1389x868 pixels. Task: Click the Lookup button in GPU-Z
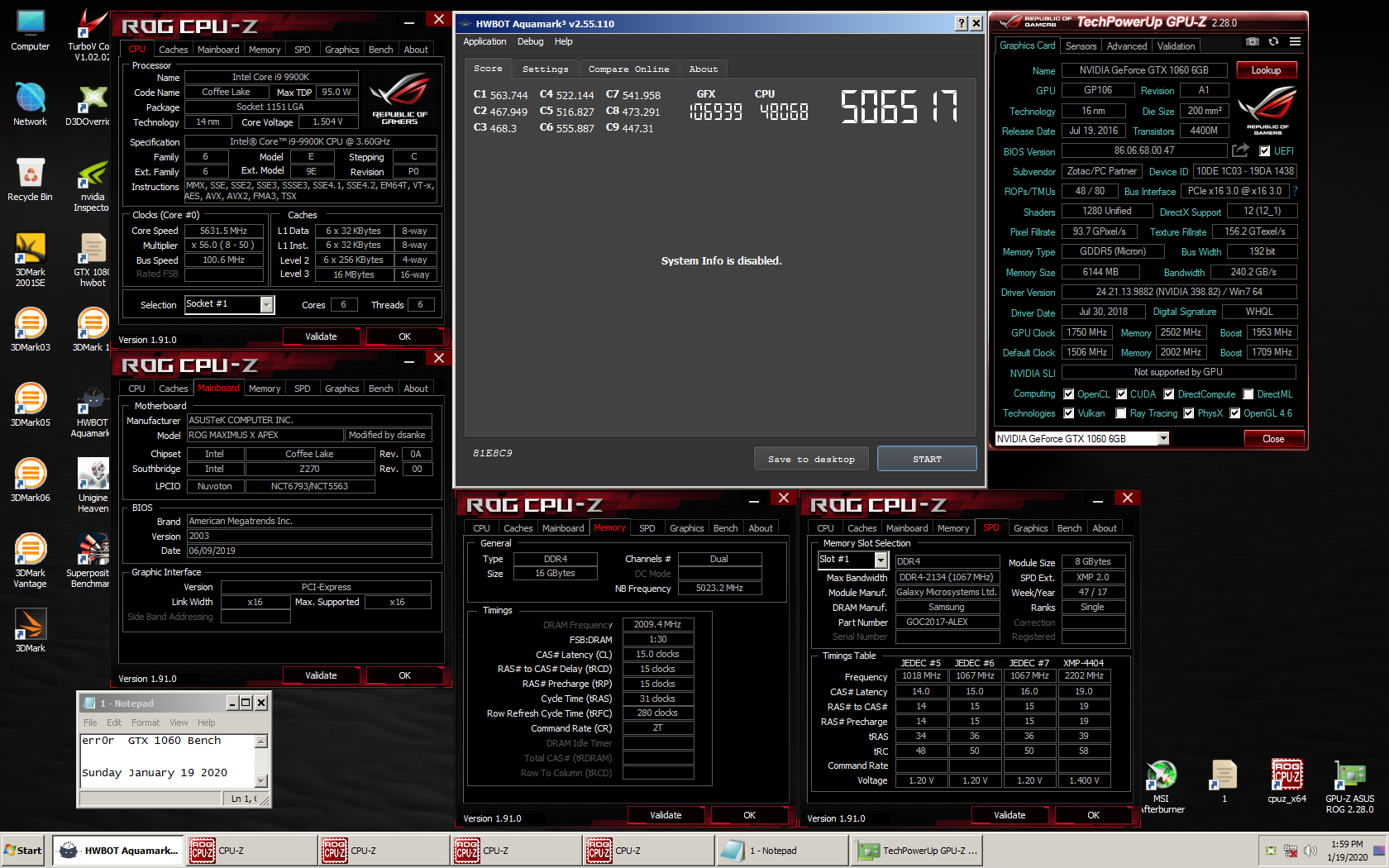point(1266,70)
